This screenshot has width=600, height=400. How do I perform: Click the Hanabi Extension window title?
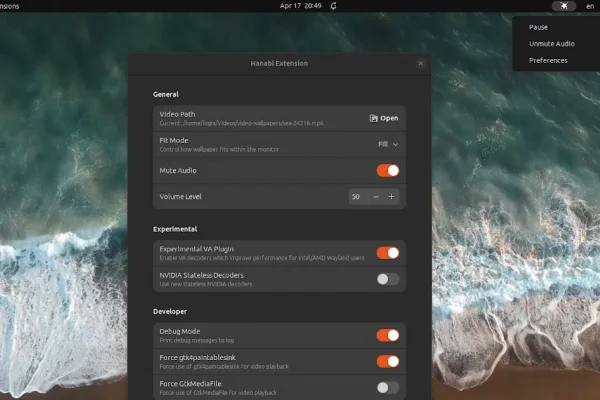pos(279,64)
